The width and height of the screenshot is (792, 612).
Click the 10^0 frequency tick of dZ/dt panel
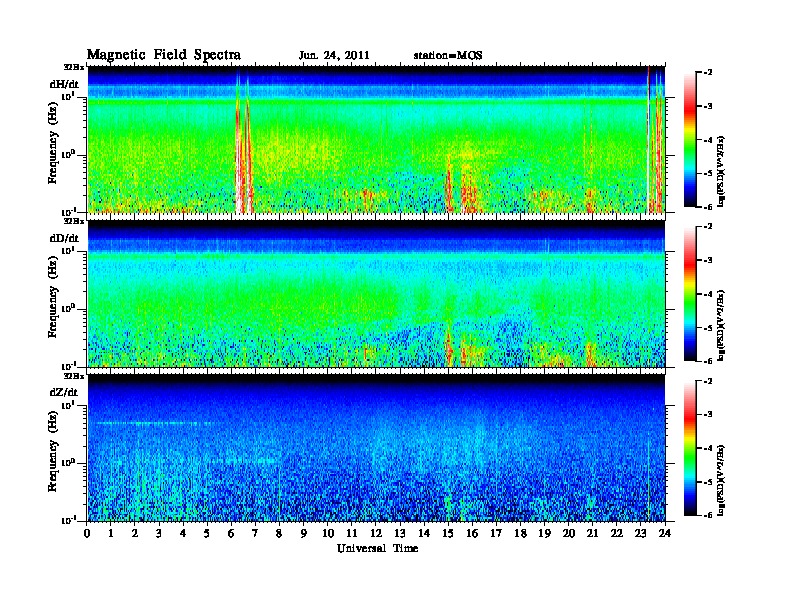tap(67, 463)
